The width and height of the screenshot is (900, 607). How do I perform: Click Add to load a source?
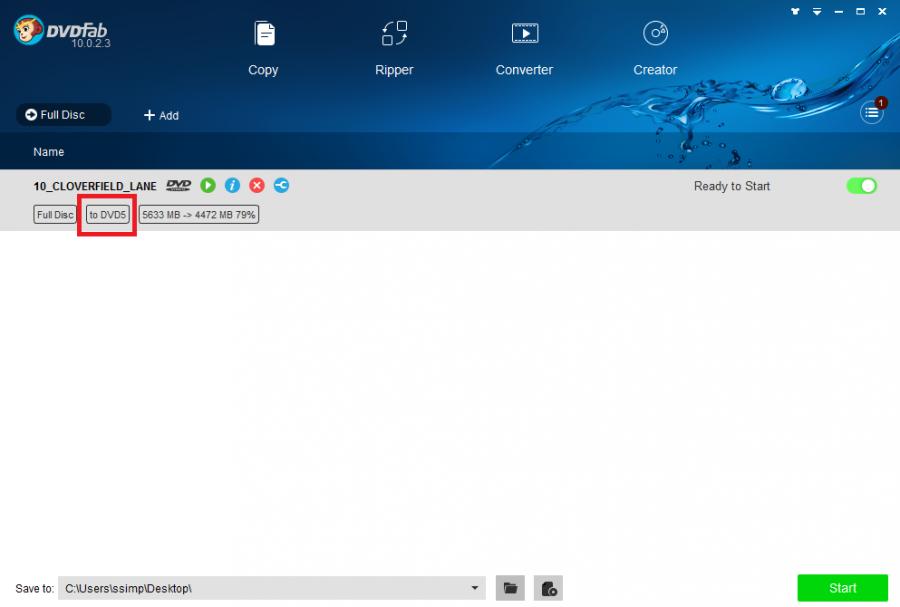point(161,115)
